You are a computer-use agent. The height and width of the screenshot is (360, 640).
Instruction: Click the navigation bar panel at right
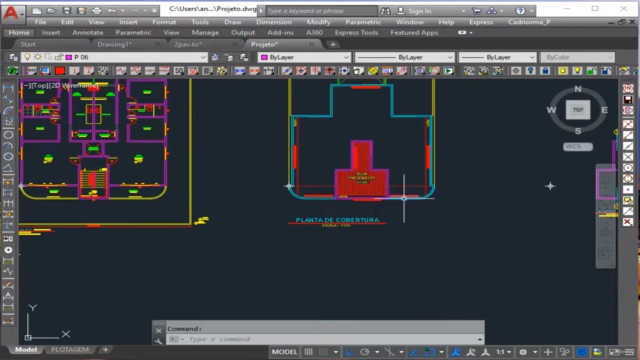click(606, 216)
